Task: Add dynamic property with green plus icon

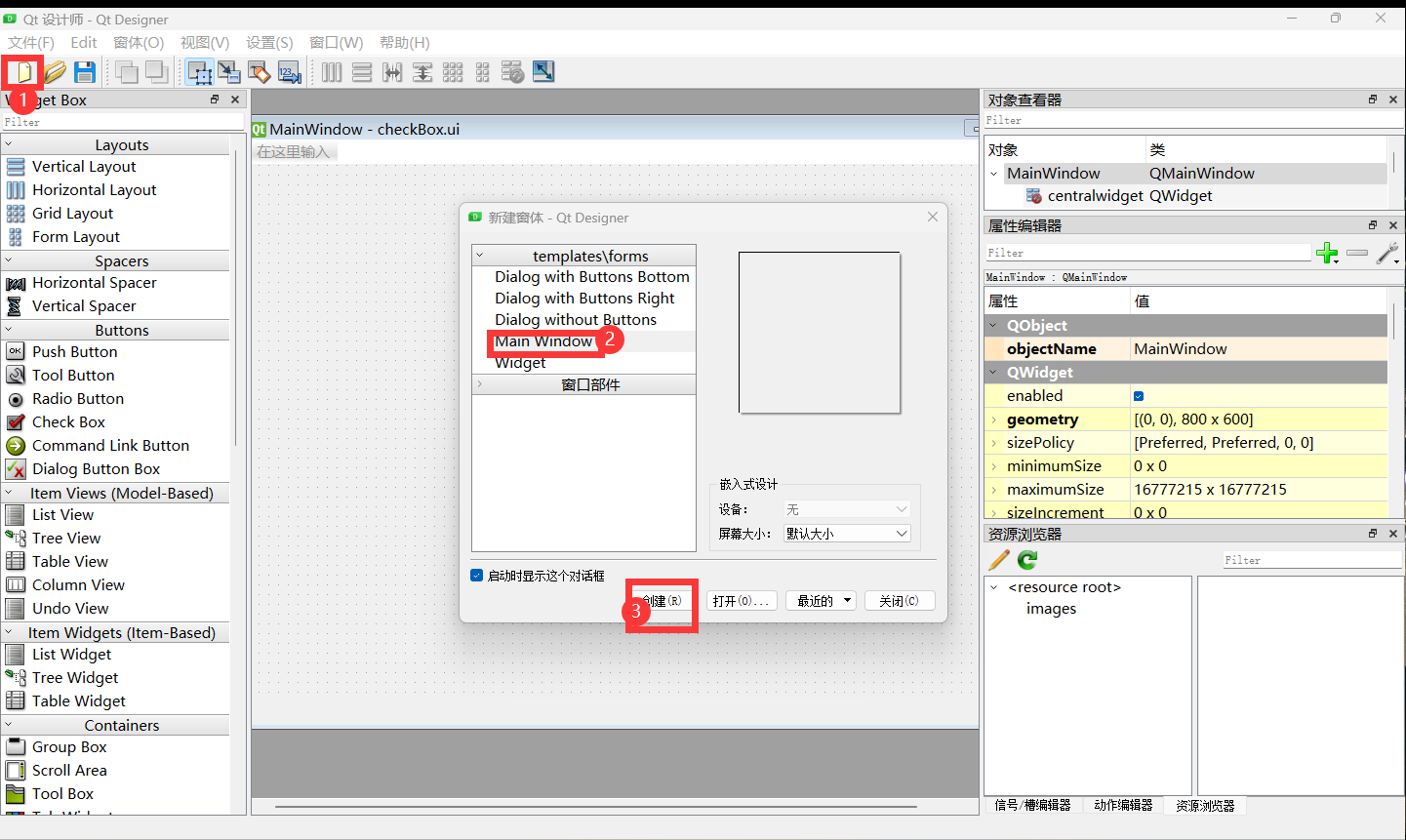Action: [1327, 254]
